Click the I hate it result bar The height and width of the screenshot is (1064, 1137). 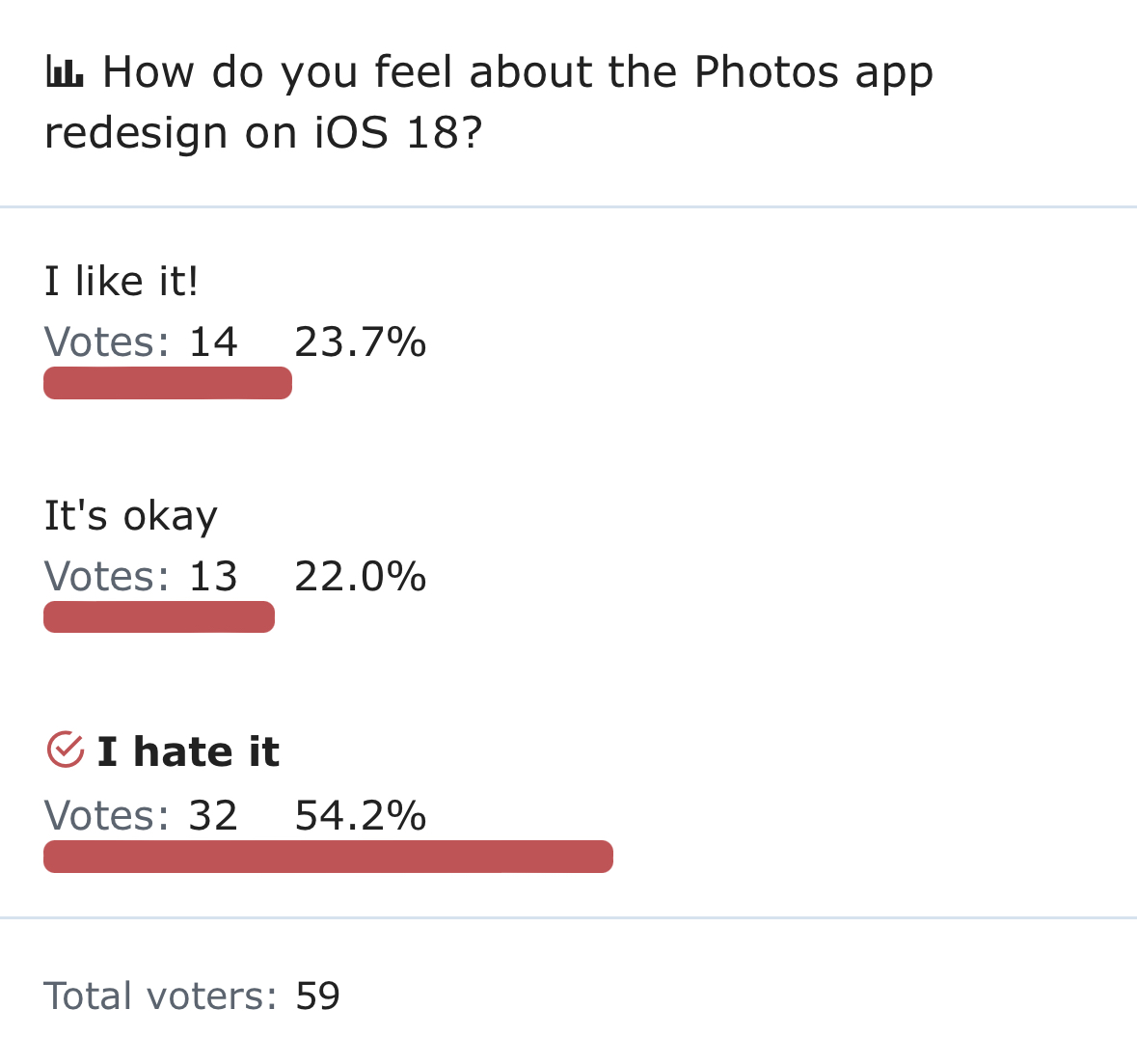point(329,857)
